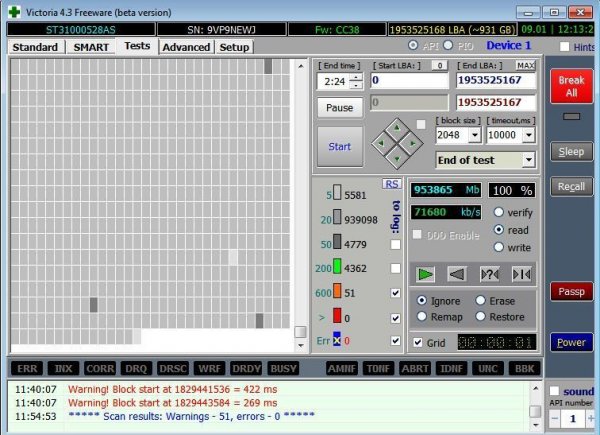This screenshot has height=435, width=600.
Task: Select the random seek ▷?◁ icon
Action: pyautogui.click(x=489, y=274)
